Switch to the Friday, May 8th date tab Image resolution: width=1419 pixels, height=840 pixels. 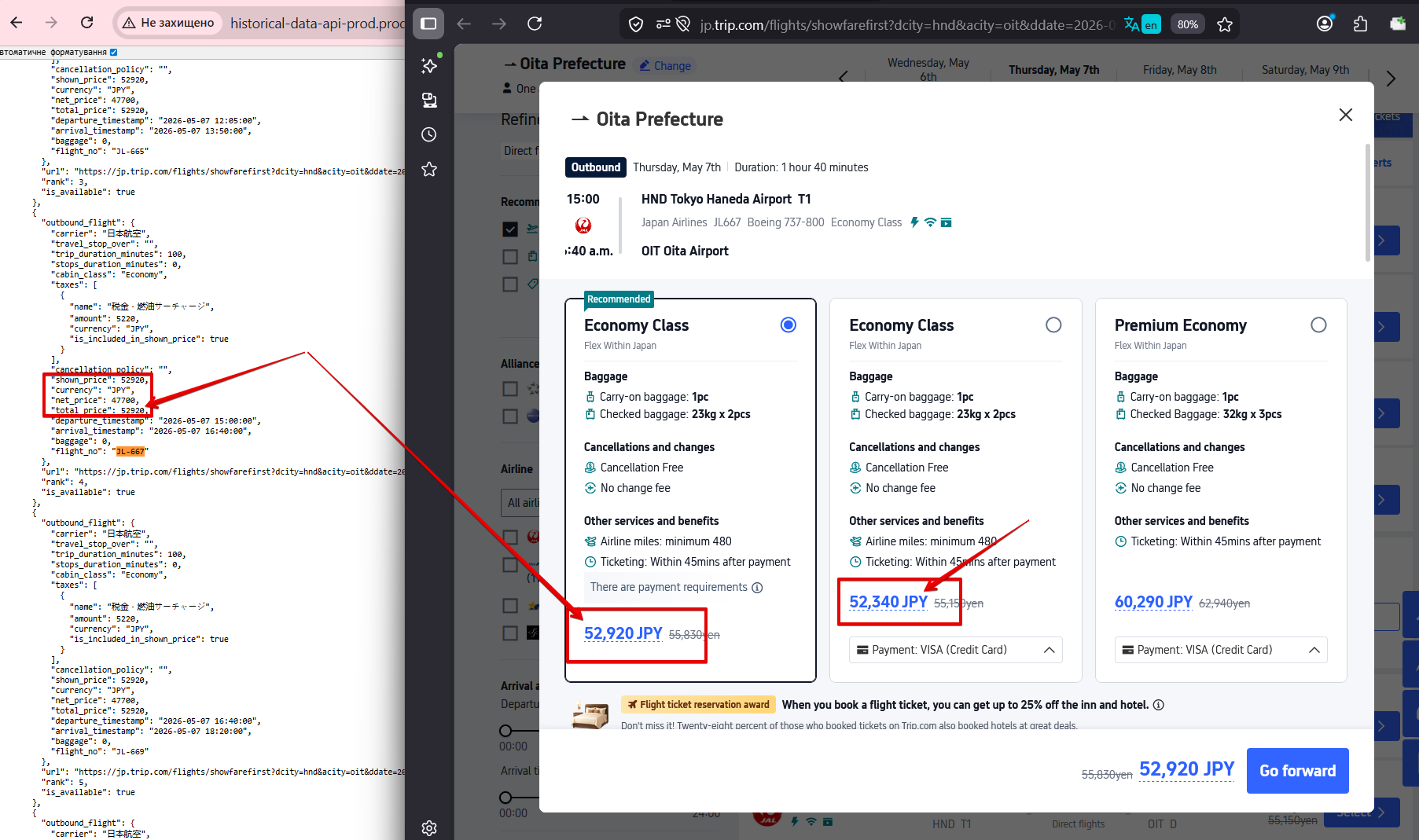[x=1179, y=70]
